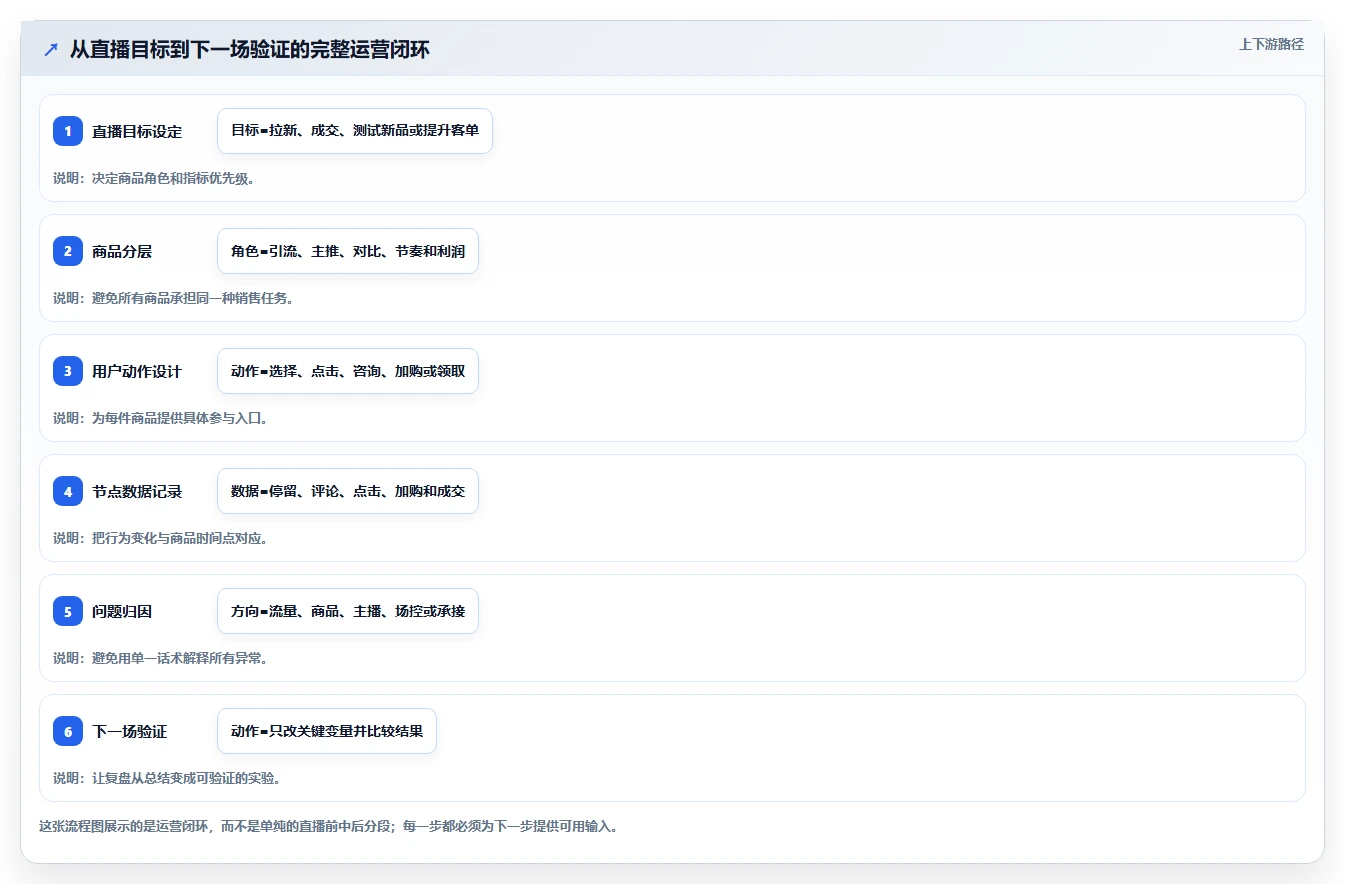
Task: Click the 问题归因 step name
Action: tap(122, 611)
